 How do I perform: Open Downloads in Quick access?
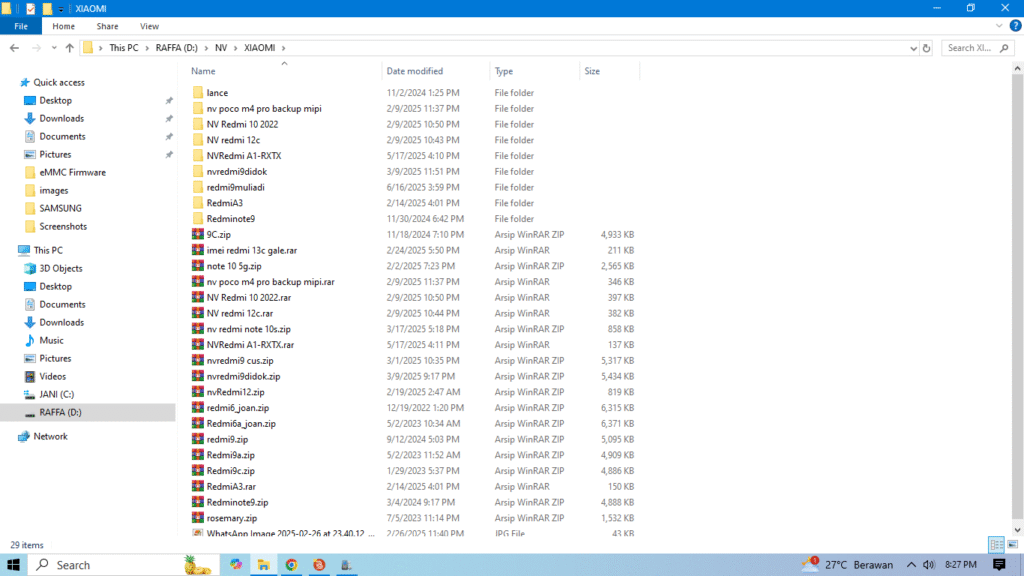[x=61, y=118]
